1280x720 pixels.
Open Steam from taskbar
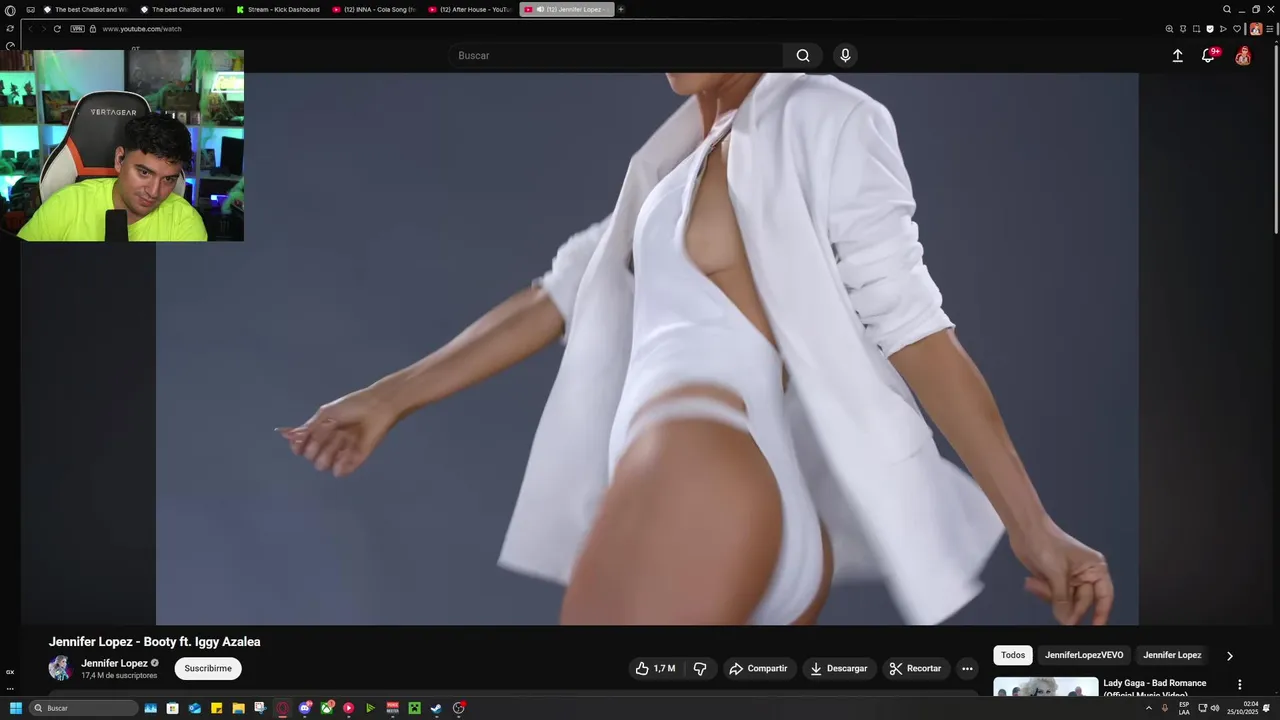pyautogui.click(x=436, y=708)
